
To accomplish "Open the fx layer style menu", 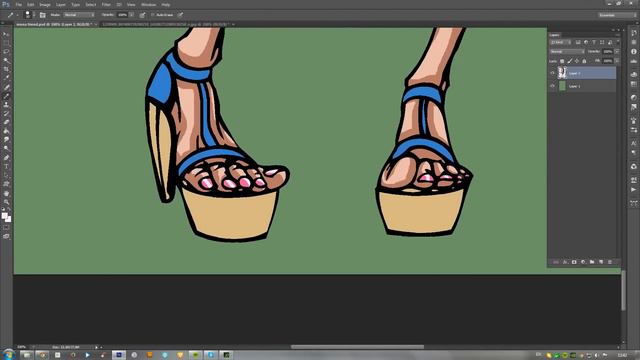I will pyautogui.click(x=565, y=262).
